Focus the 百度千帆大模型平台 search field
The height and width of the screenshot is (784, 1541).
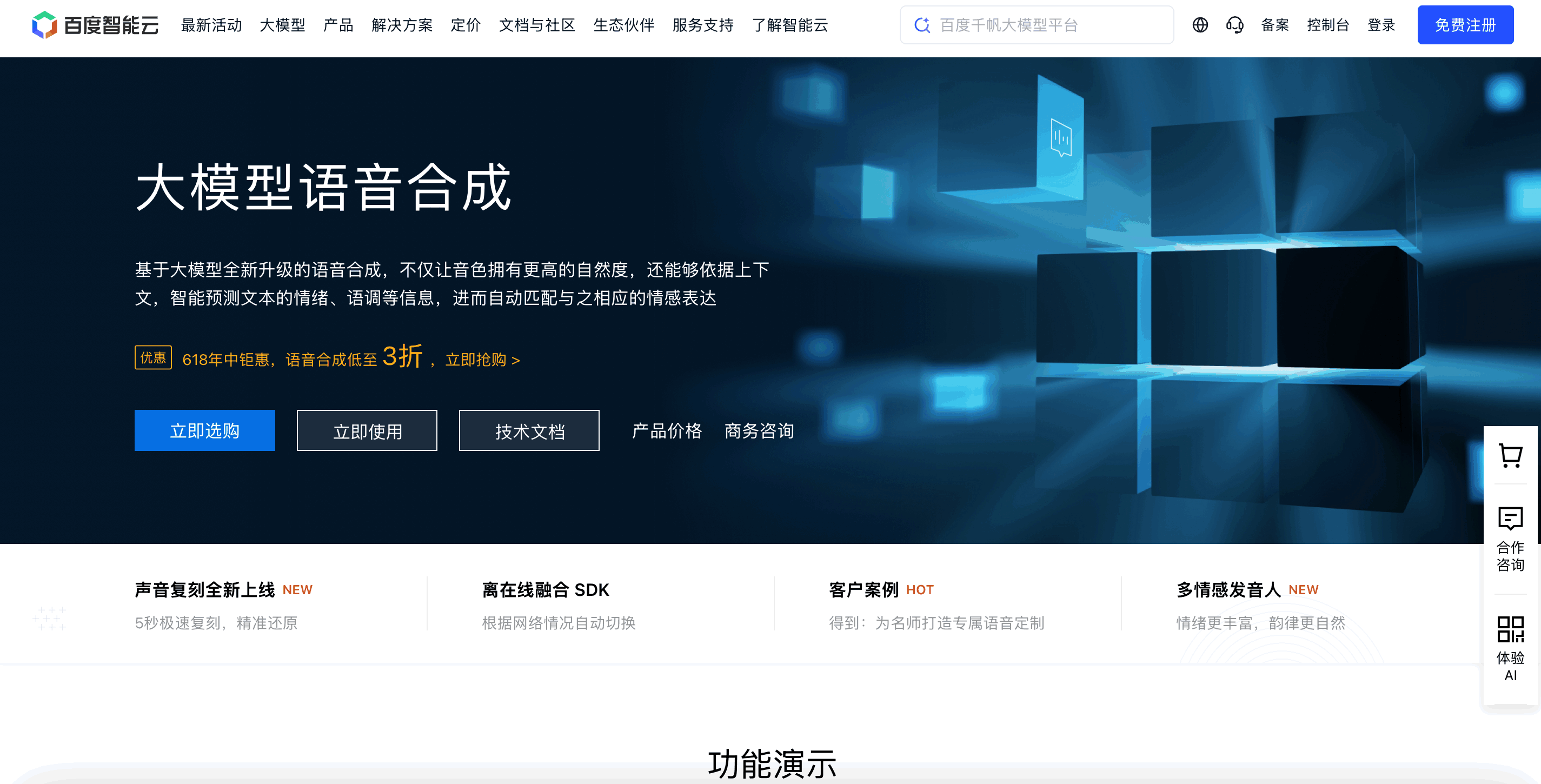(x=1036, y=25)
